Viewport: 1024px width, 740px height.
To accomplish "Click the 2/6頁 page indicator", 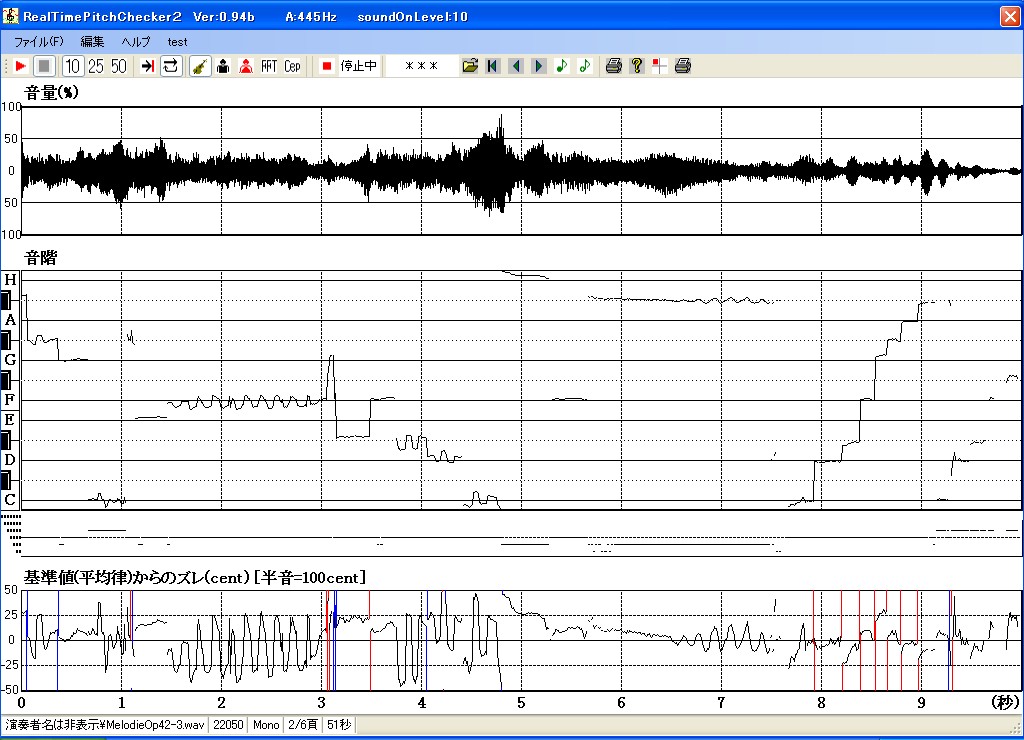I will point(303,724).
